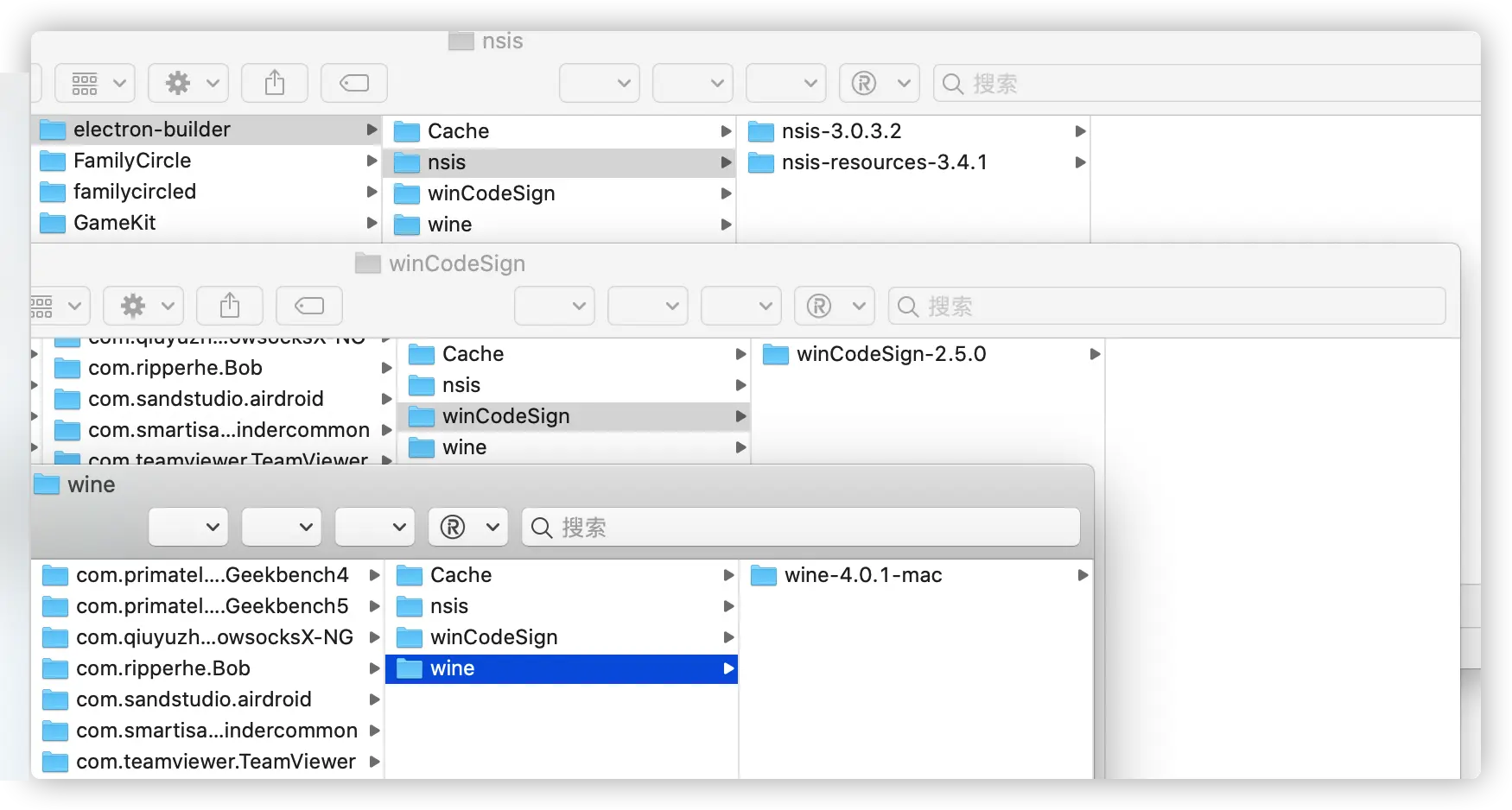Open the group view icon menu in nsis window
The width and height of the screenshot is (1512, 810).
click(95, 83)
